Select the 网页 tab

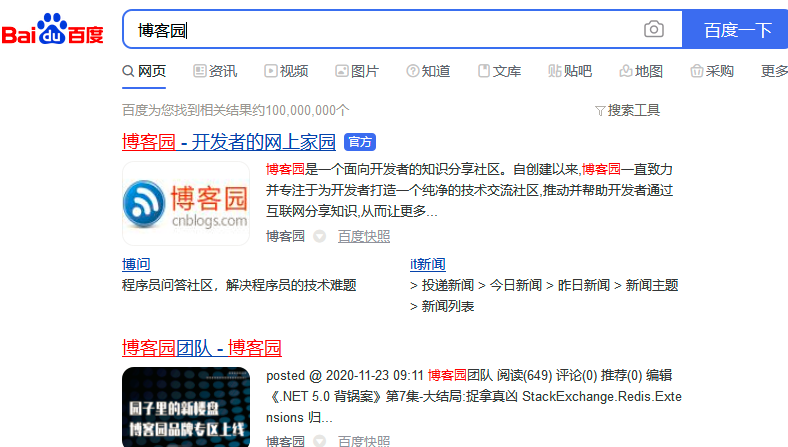[x=144, y=71]
